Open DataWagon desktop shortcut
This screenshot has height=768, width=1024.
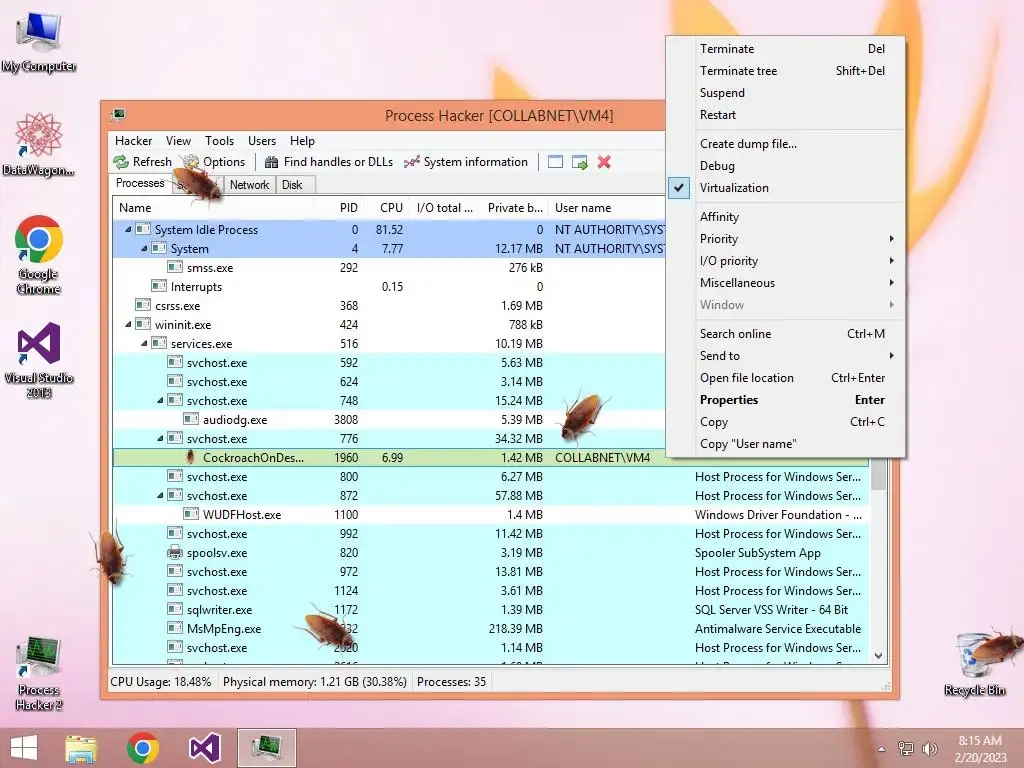click(39, 144)
